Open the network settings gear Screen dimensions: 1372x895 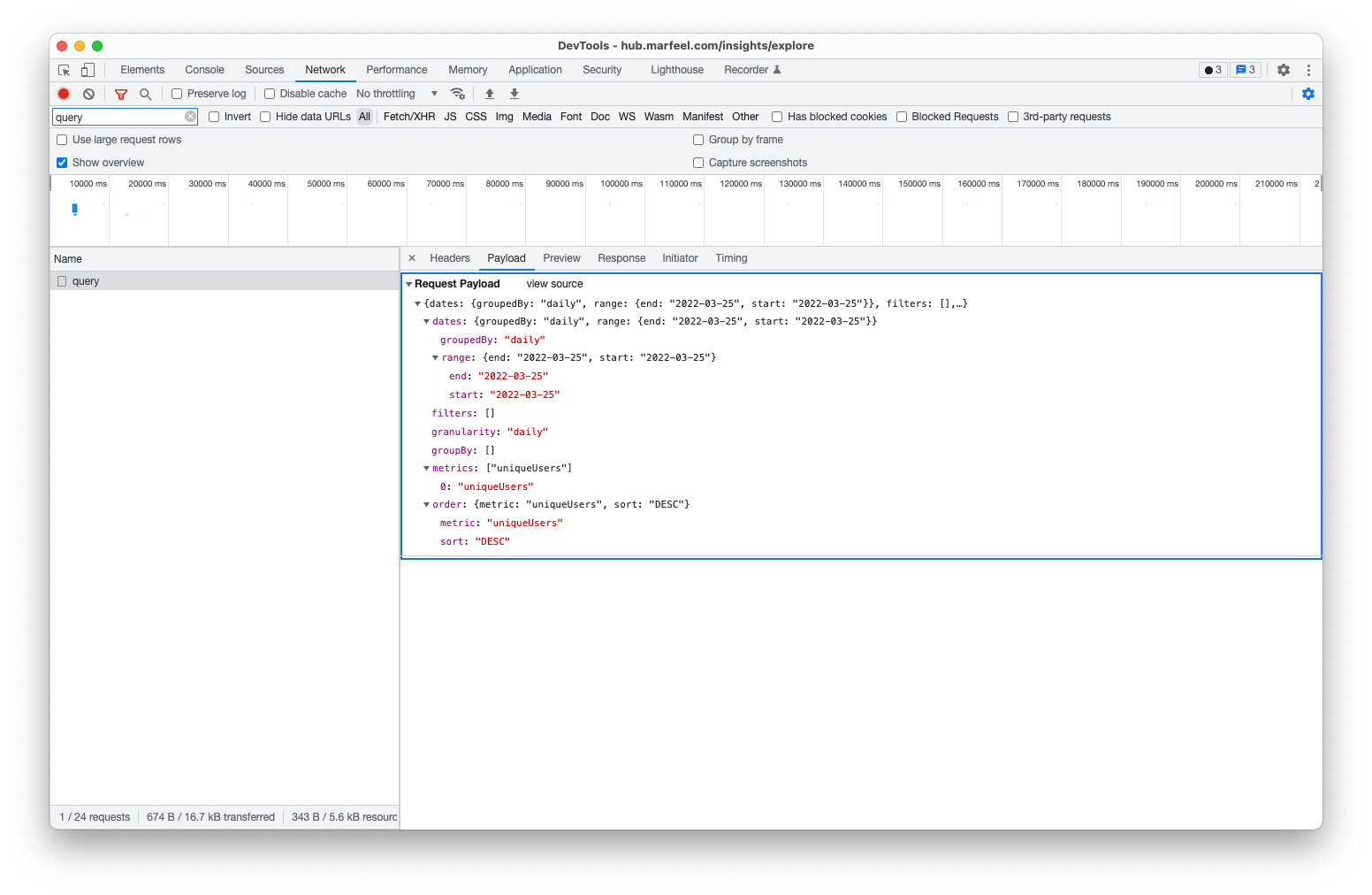(x=1308, y=94)
